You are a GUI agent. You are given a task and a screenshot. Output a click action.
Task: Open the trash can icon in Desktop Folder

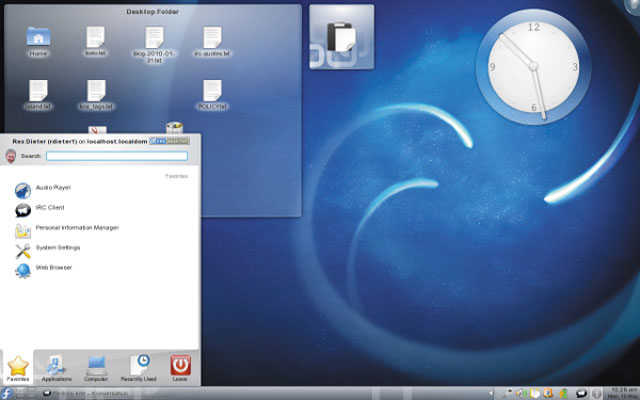(x=174, y=127)
